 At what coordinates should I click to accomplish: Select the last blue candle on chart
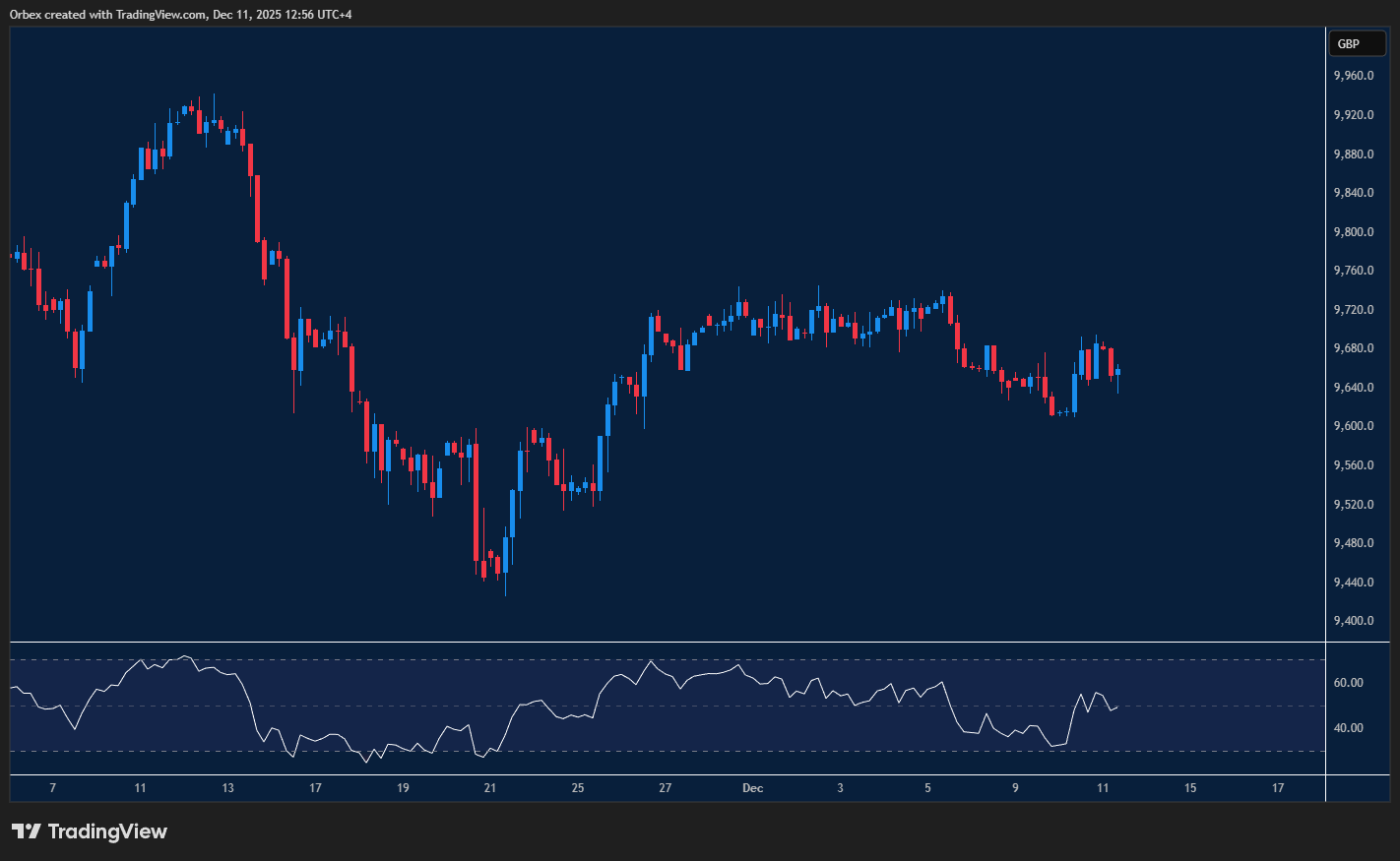click(x=1117, y=372)
